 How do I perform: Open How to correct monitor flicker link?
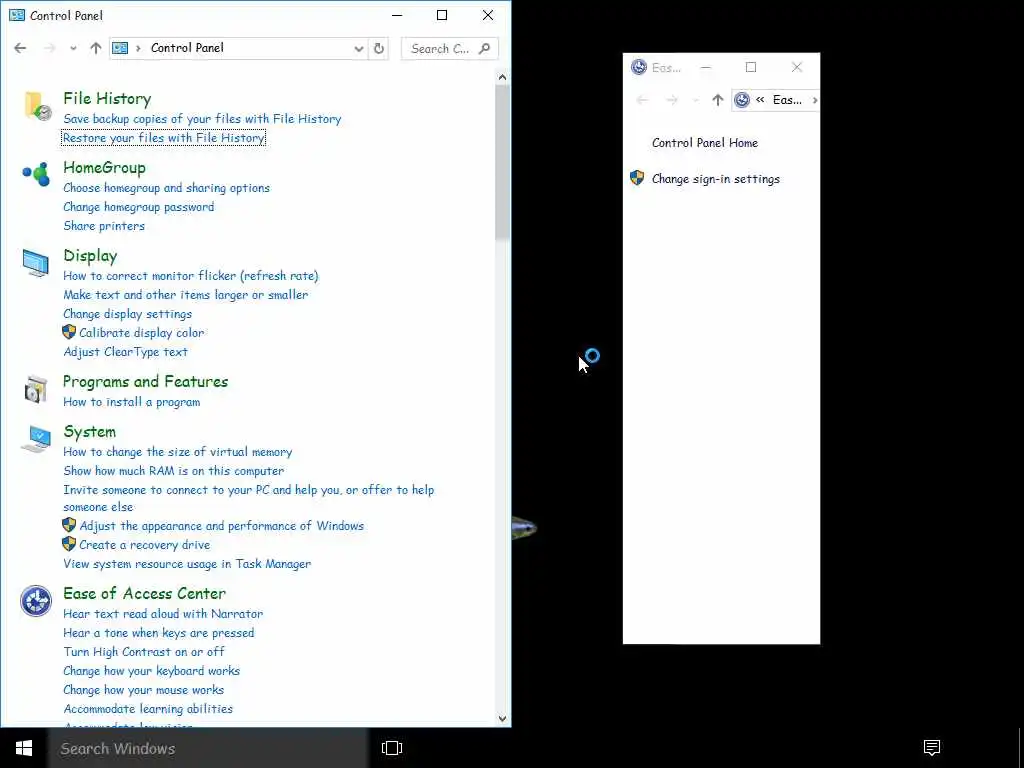(x=191, y=276)
